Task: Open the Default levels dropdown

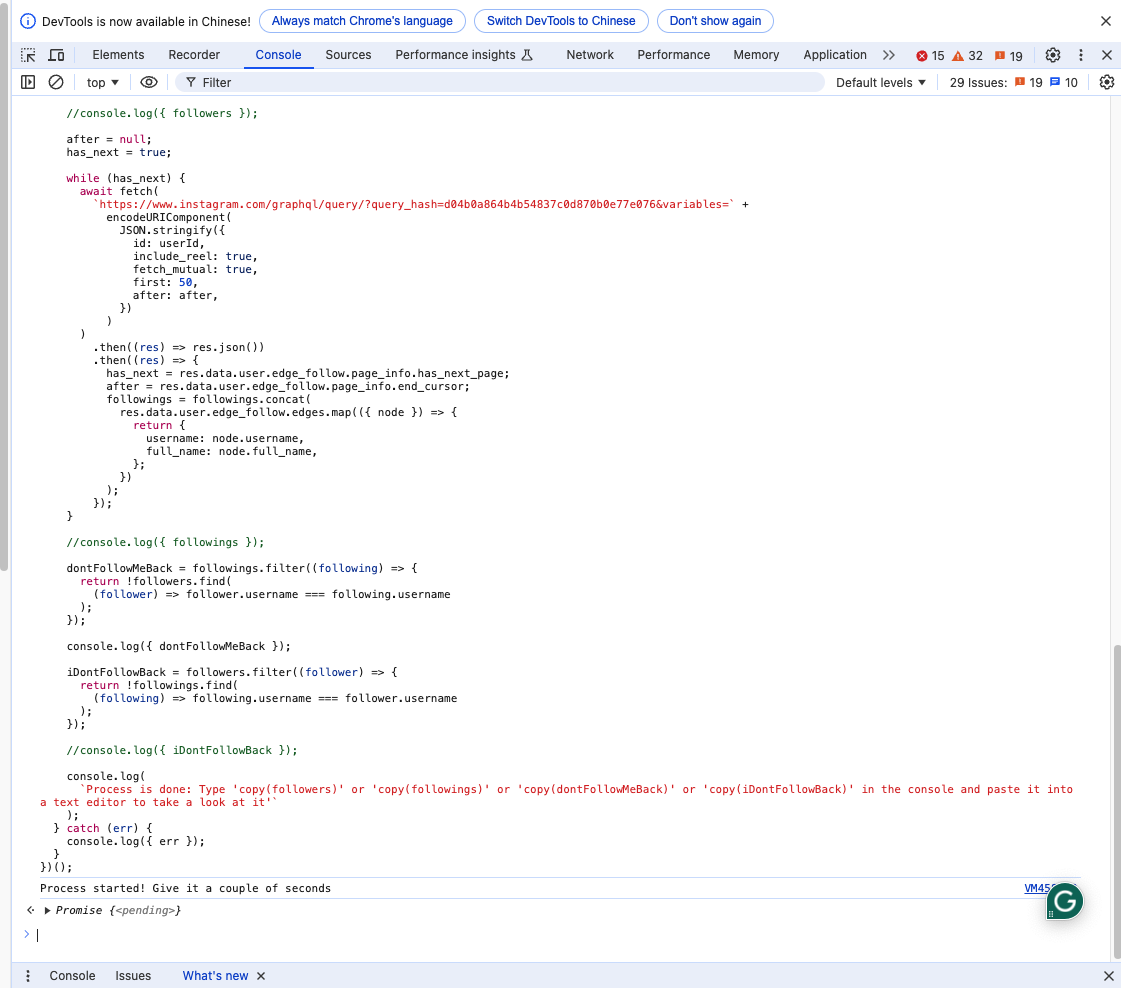Action: click(879, 82)
